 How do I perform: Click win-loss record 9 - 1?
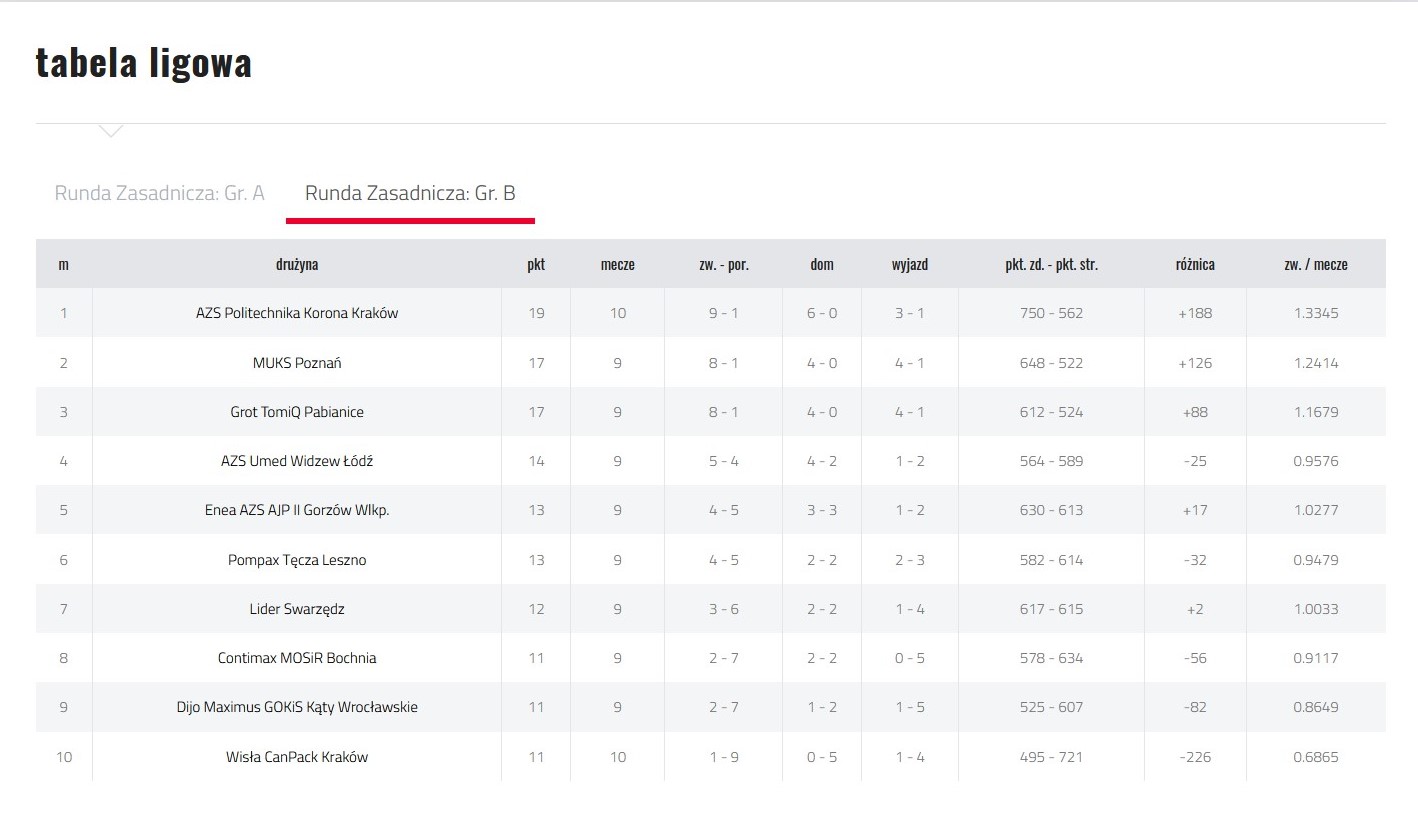[x=724, y=313]
